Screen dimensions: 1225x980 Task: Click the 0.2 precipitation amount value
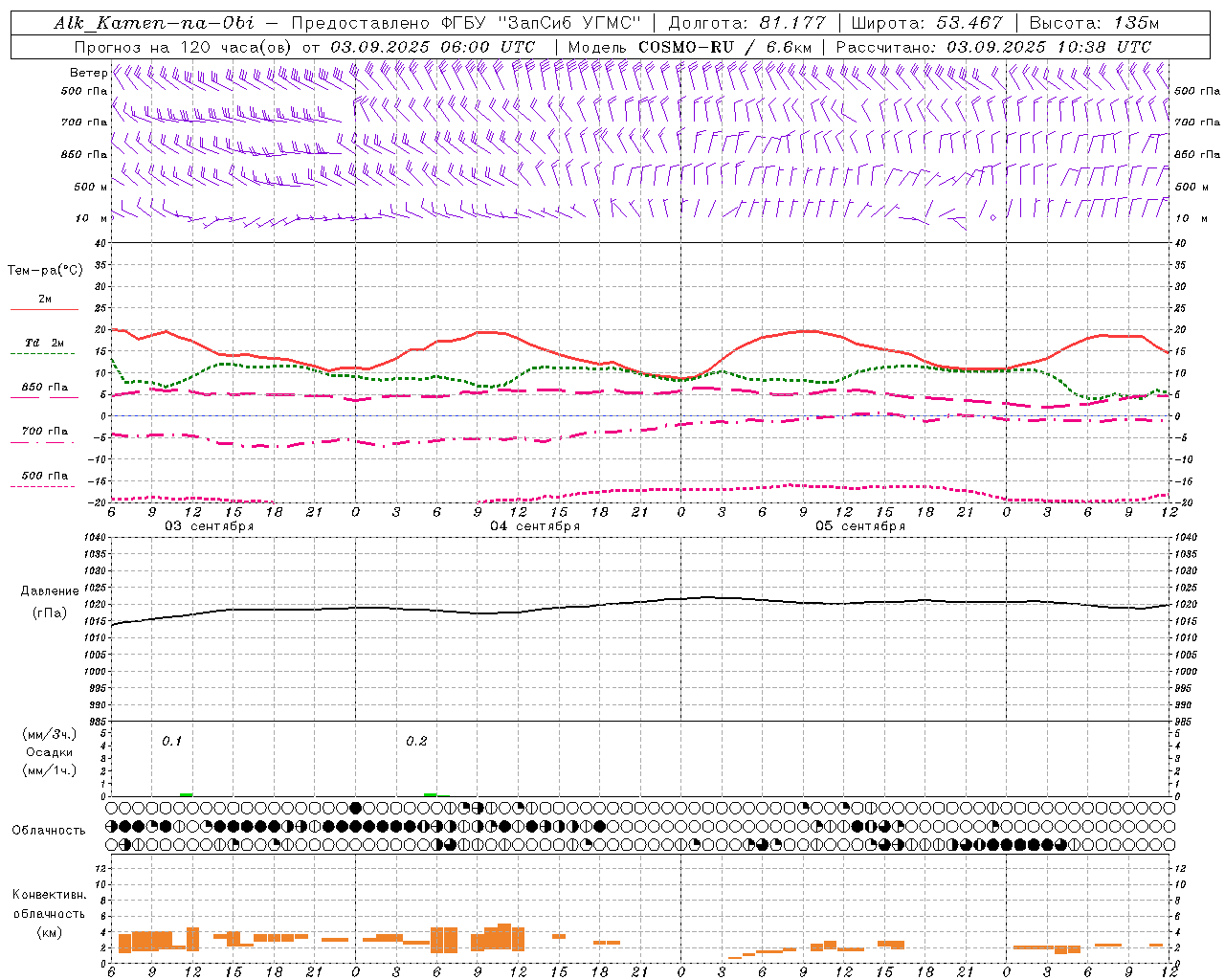click(416, 742)
